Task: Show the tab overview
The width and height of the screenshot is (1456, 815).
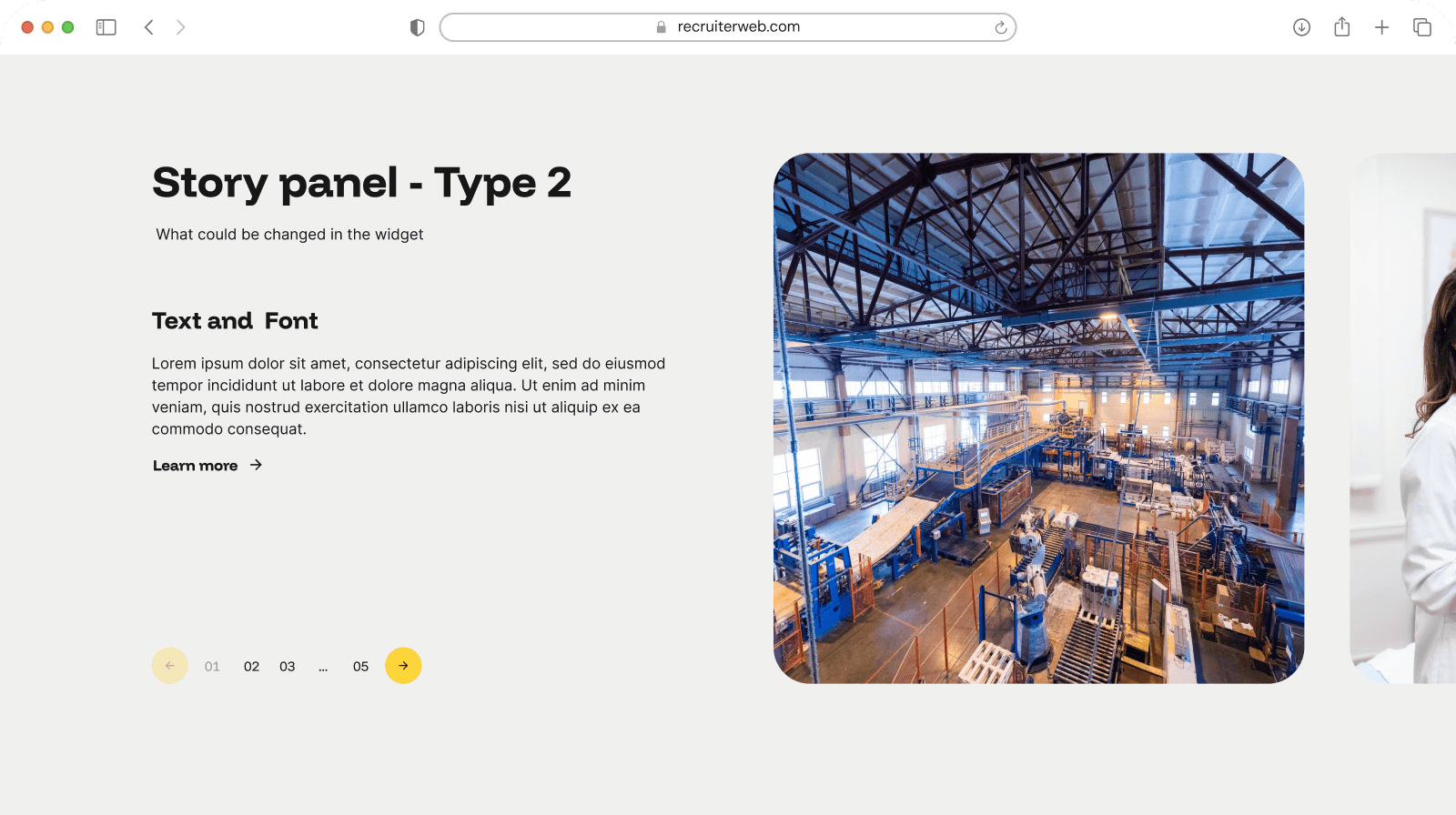Action: [x=1421, y=27]
